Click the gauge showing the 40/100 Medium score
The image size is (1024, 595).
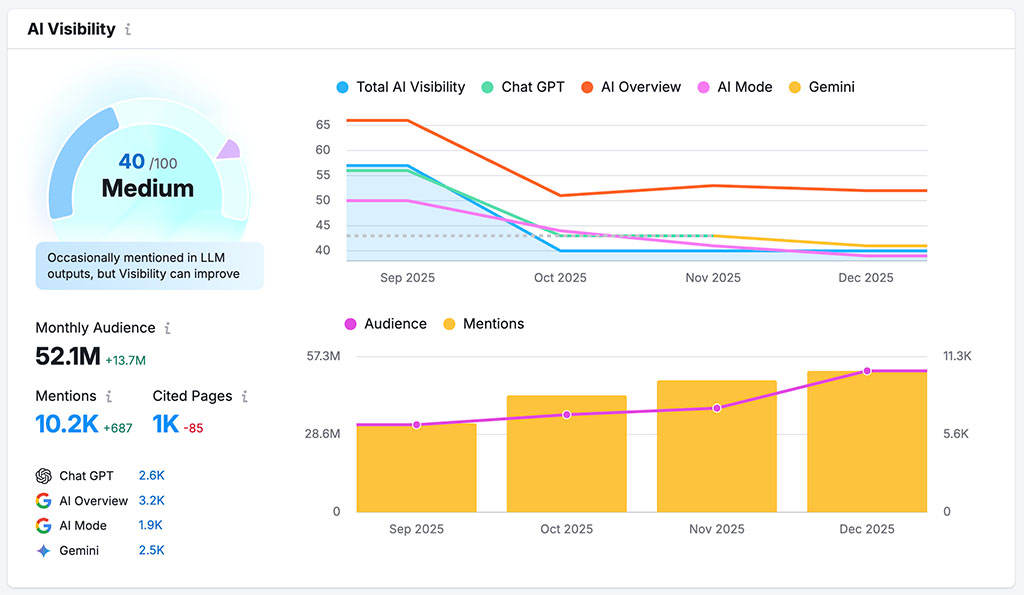(x=148, y=172)
